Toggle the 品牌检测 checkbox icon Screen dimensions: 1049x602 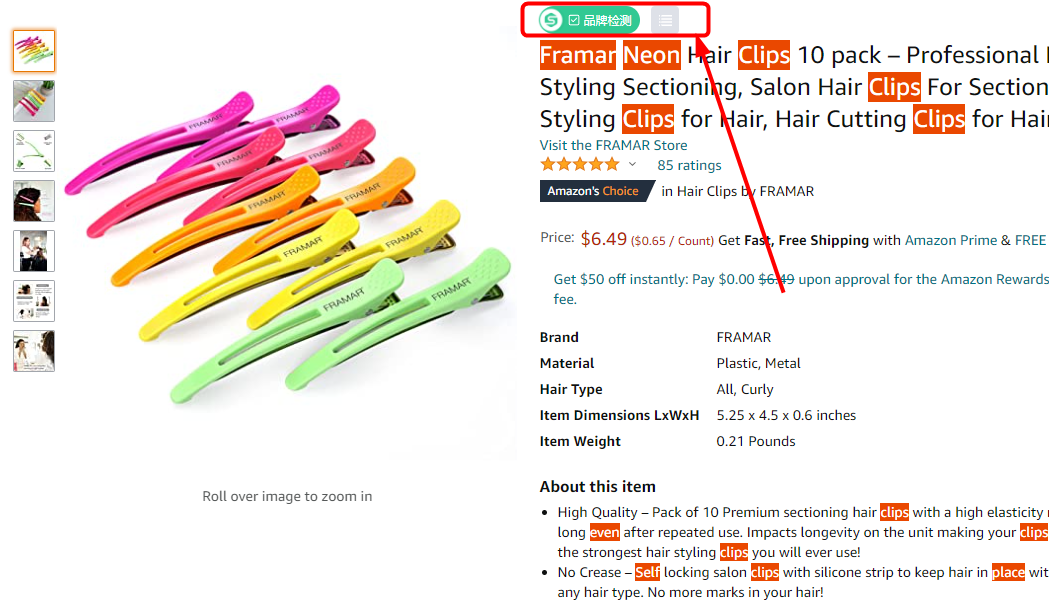pyautogui.click(x=574, y=21)
